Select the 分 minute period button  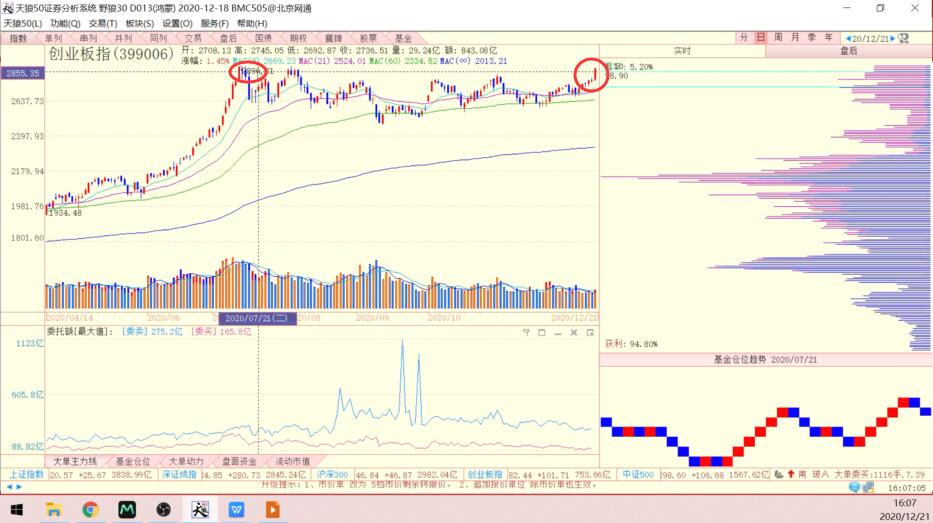(744, 37)
